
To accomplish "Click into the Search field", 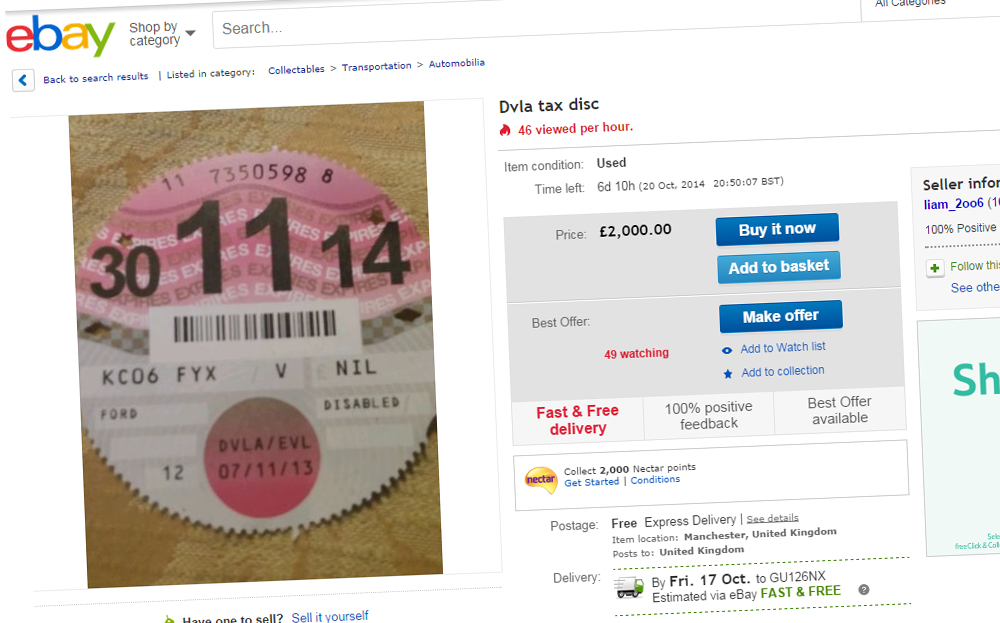I will coord(536,24).
